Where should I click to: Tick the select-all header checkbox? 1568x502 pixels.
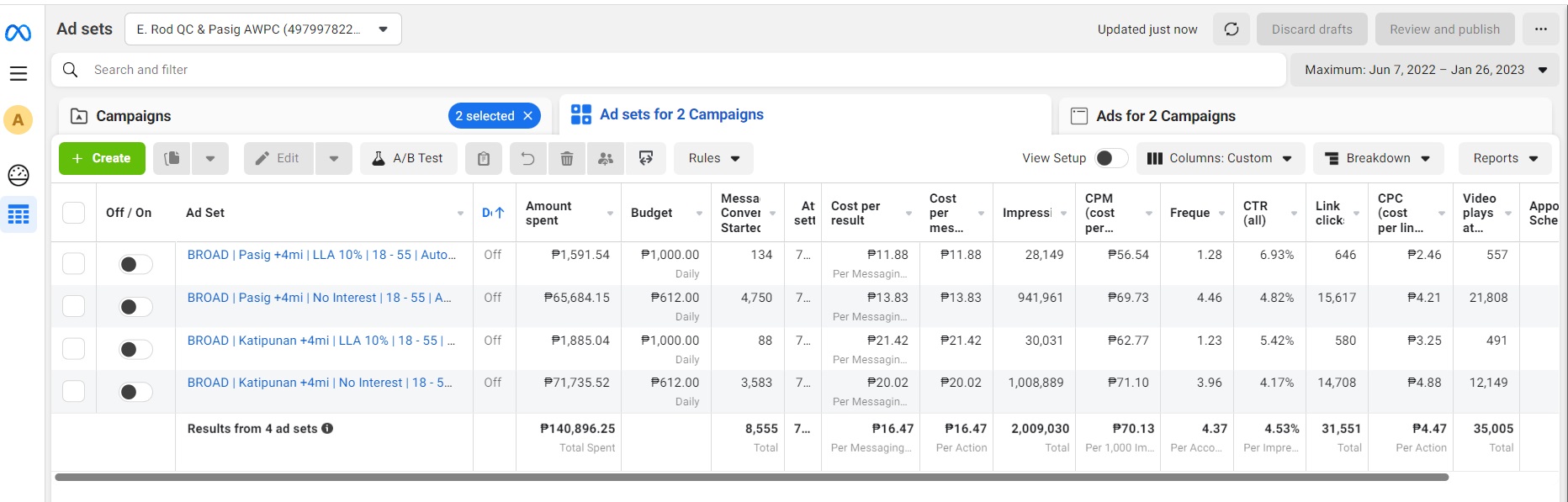click(74, 213)
